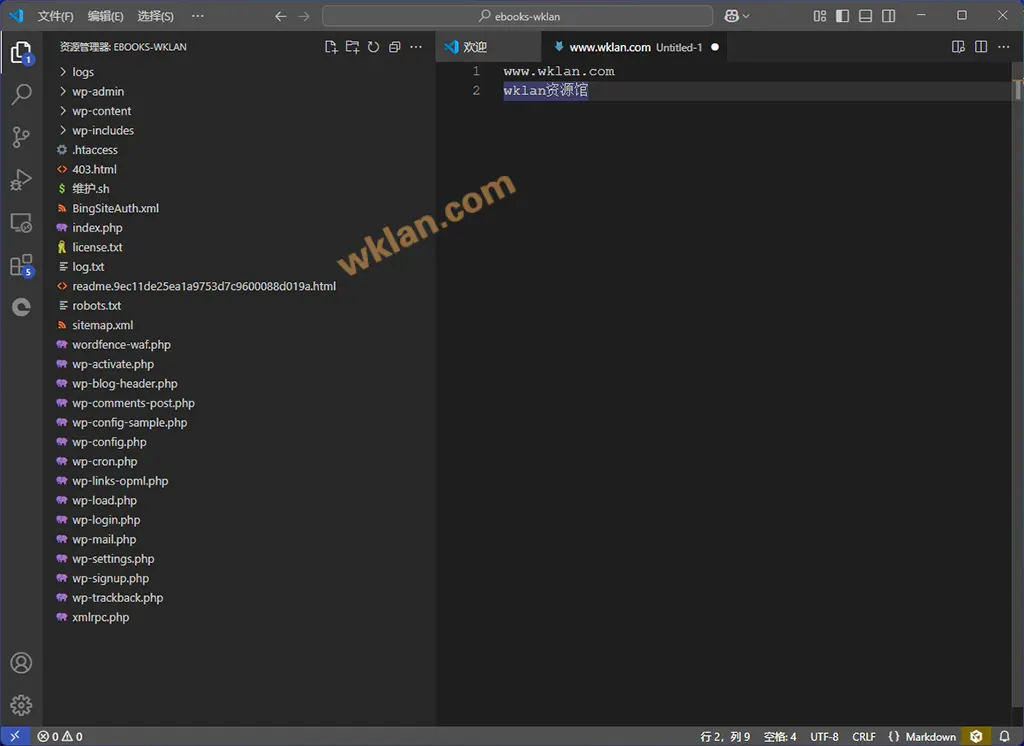Open editor more actions menu

tap(1004, 47)
